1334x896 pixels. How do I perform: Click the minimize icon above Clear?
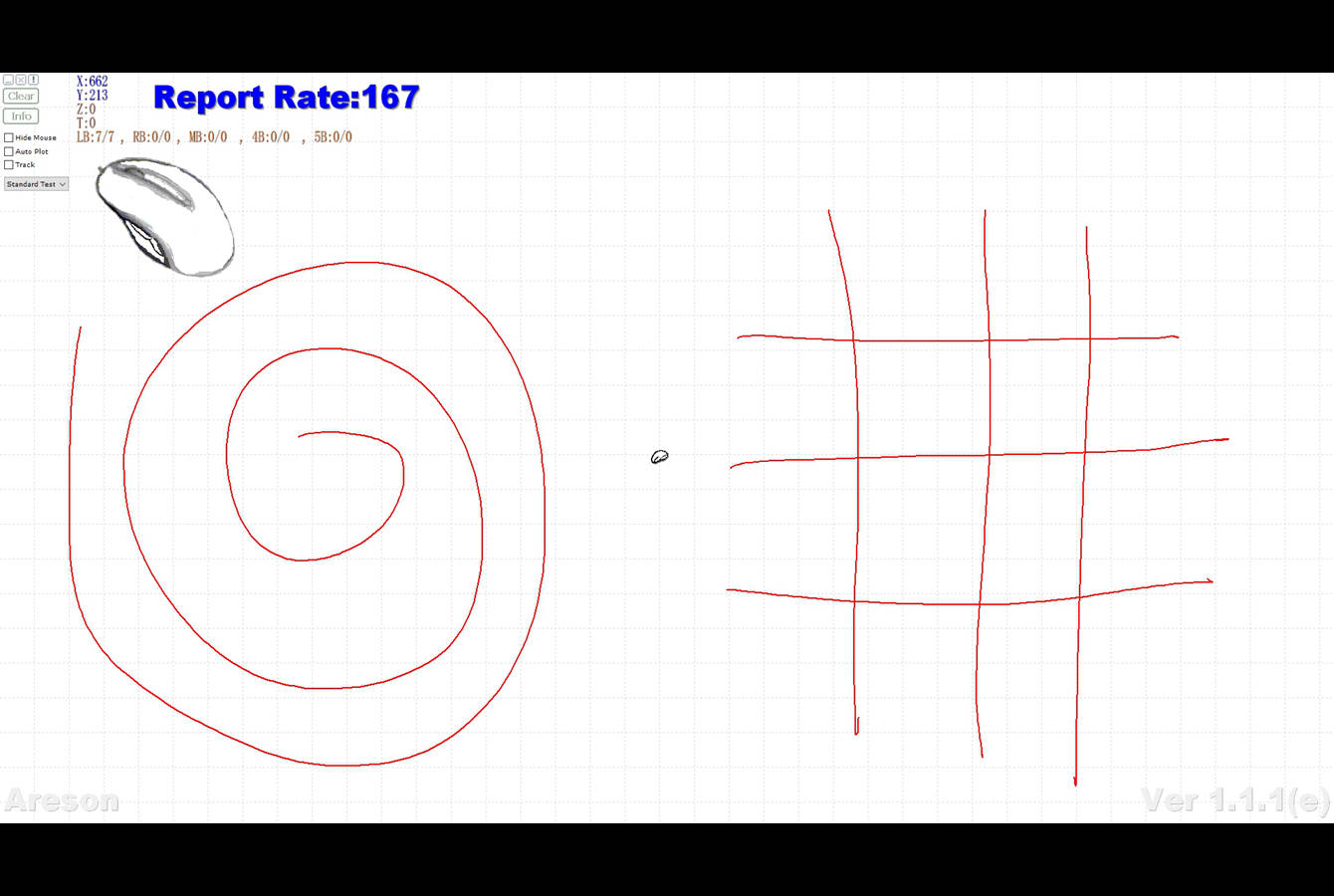point(8,80)
